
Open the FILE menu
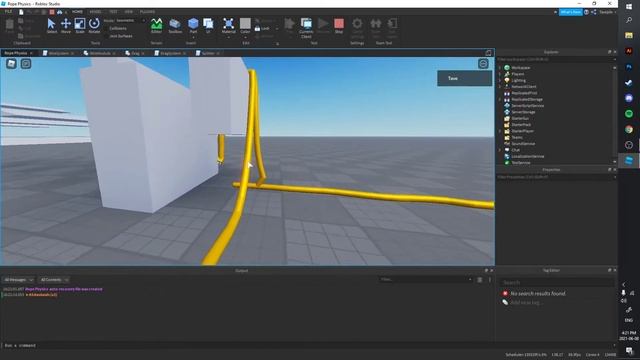(x=8, y=12)
